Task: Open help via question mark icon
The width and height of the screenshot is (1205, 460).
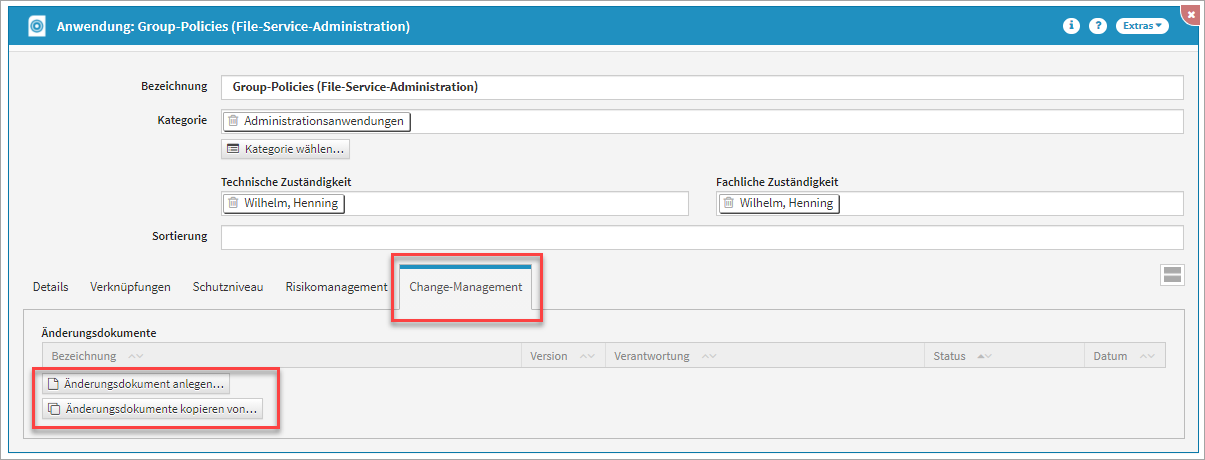Action: (x=1098, y=26)
